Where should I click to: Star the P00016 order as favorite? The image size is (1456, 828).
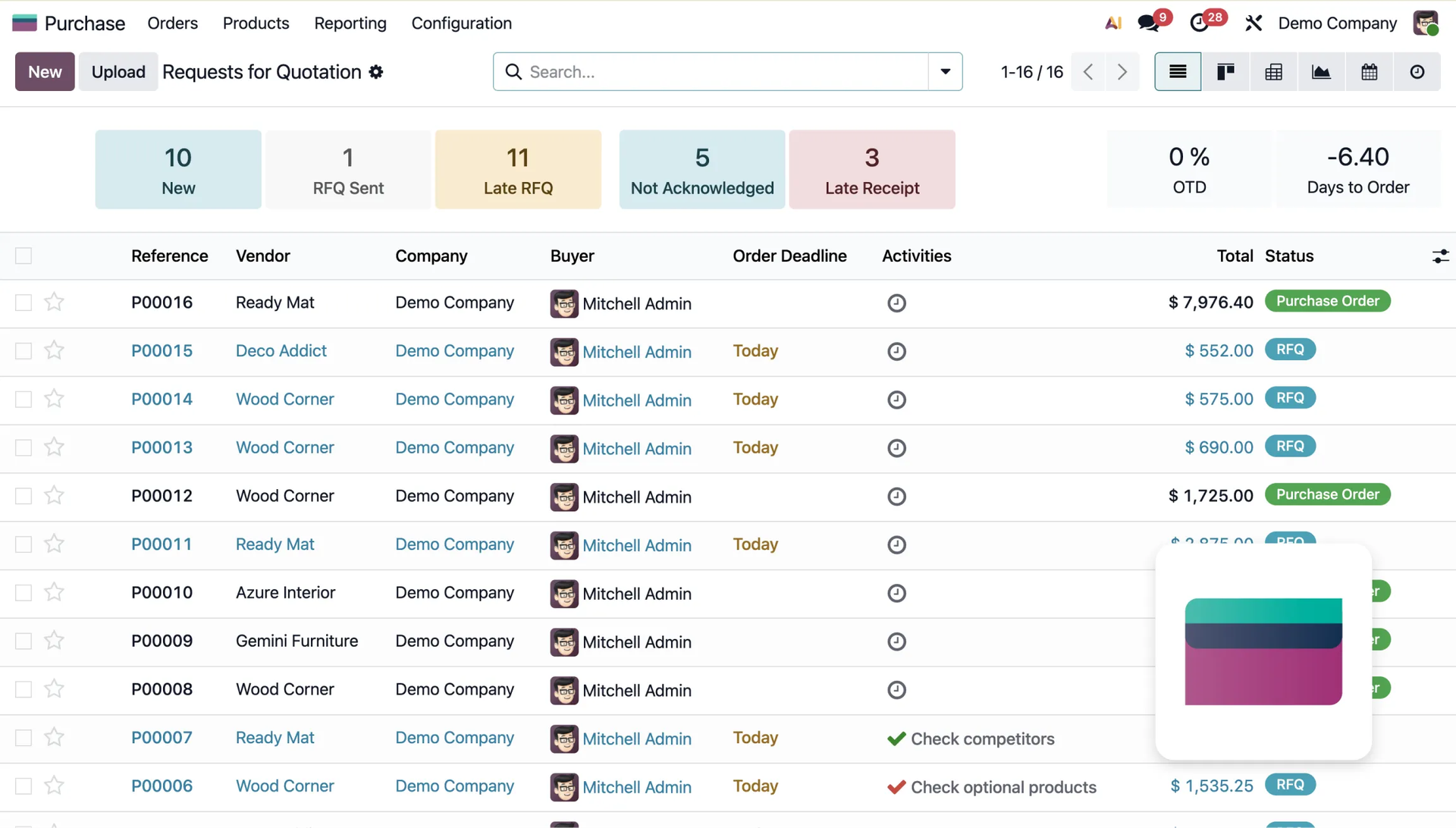point(54,303)
